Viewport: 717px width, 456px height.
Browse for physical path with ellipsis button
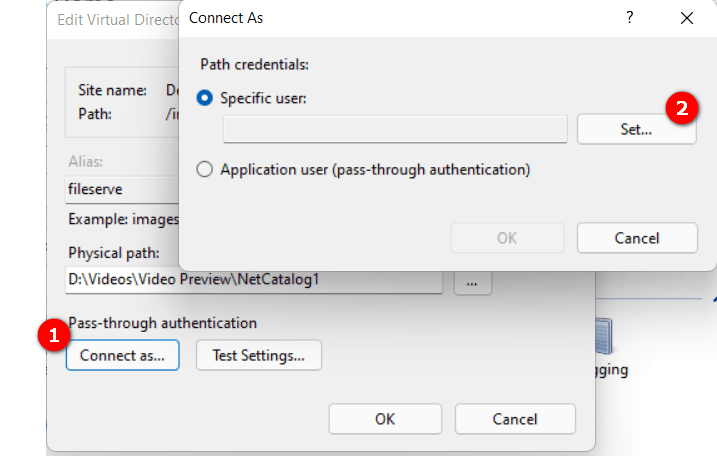click(472, 282)
